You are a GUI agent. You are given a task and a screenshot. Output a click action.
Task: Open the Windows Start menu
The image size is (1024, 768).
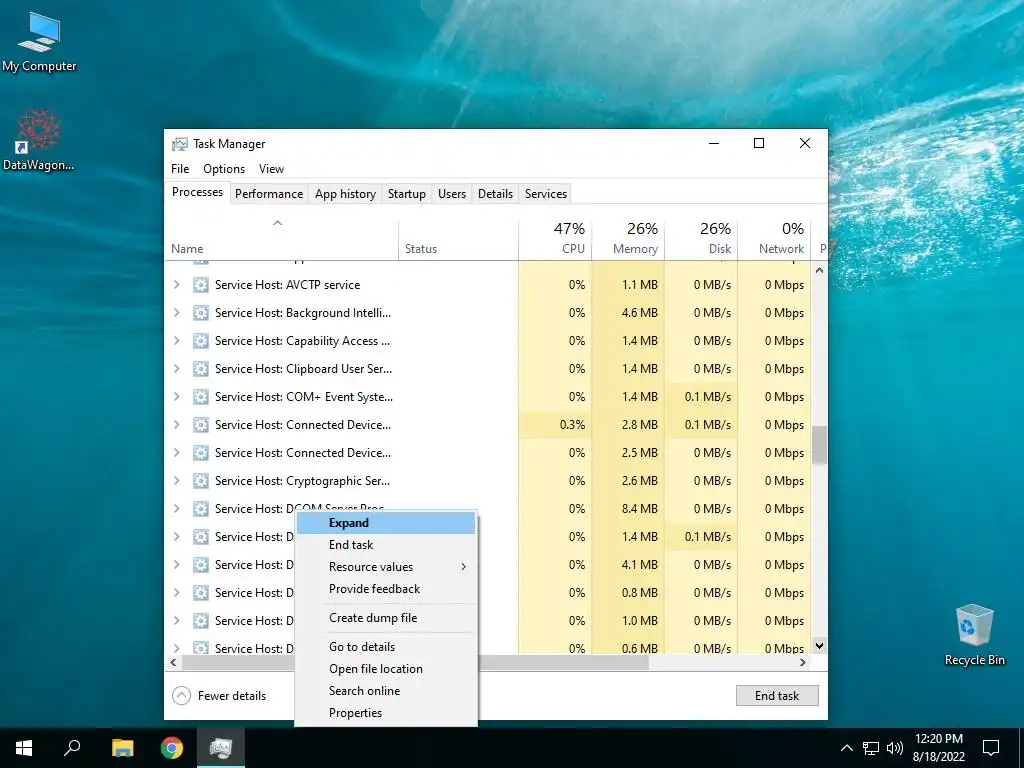[x=24, y=748]
